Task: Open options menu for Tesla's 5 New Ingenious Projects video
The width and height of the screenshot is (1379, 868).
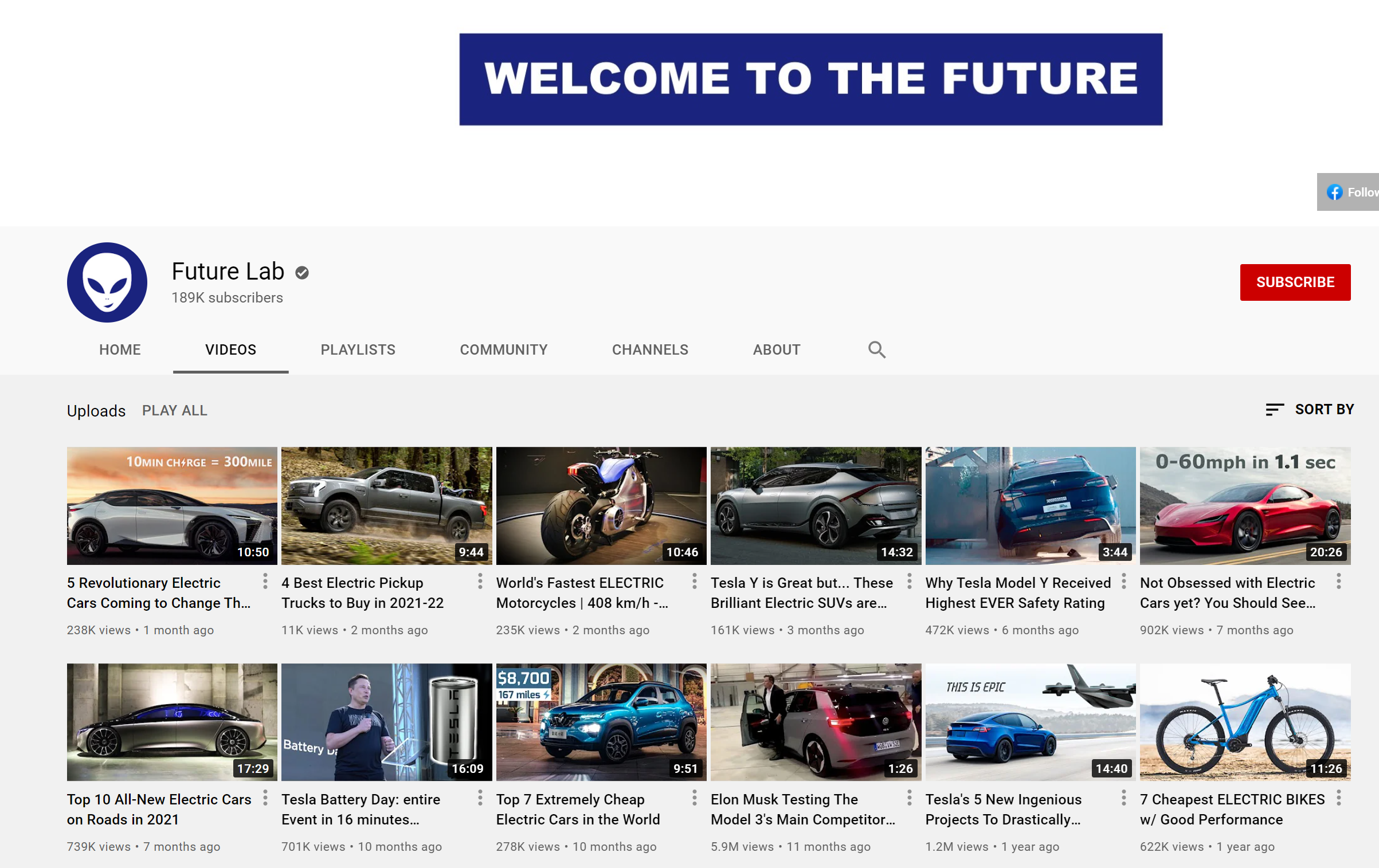Action: coord(1123,798)
